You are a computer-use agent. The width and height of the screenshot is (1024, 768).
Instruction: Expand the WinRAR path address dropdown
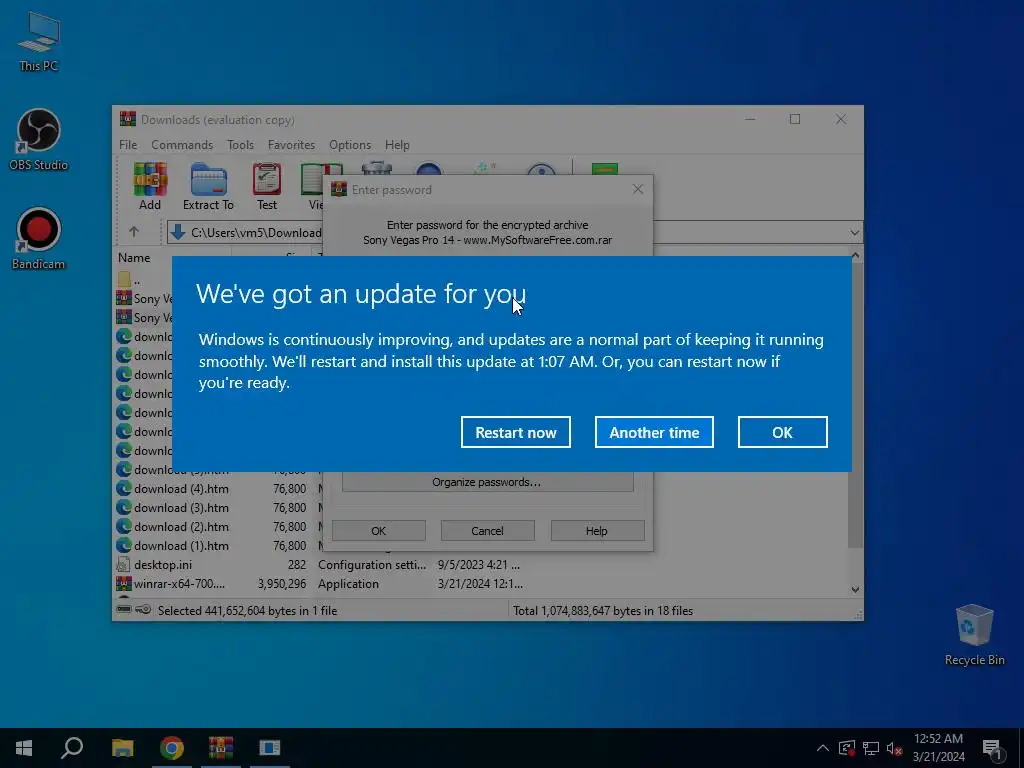pyautogui.click(x=854, y=232)
